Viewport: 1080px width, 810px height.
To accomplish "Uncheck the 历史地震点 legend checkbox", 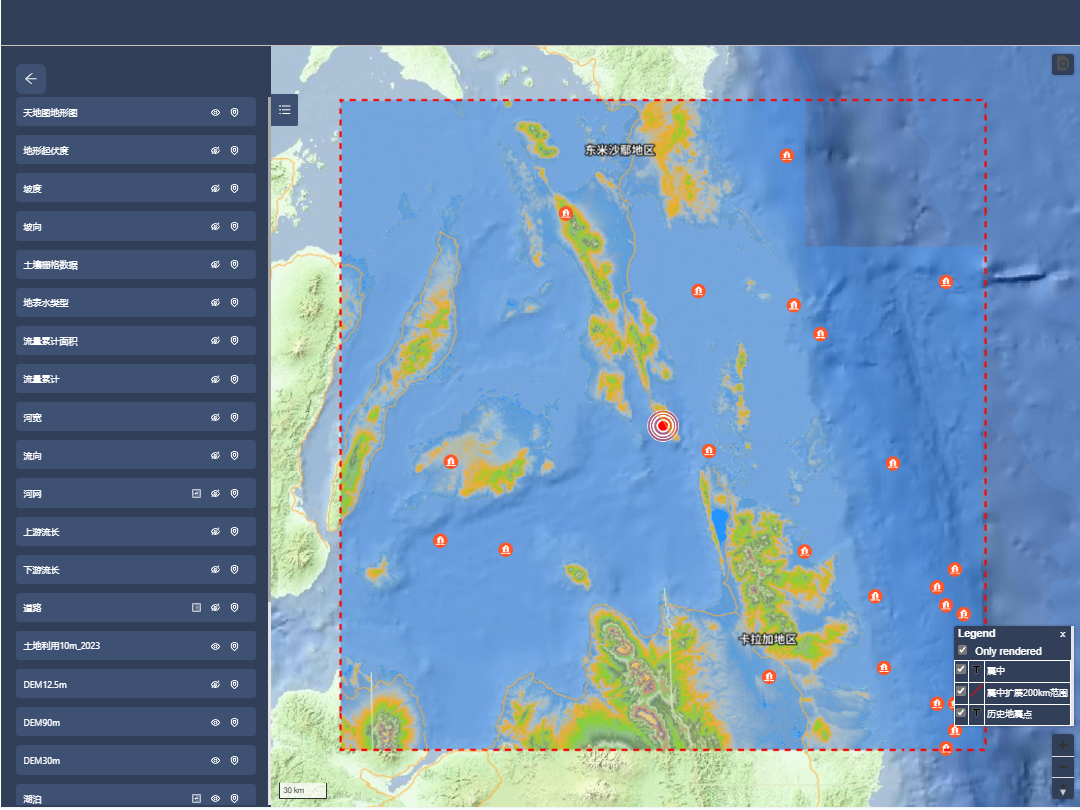I will 961,713.
